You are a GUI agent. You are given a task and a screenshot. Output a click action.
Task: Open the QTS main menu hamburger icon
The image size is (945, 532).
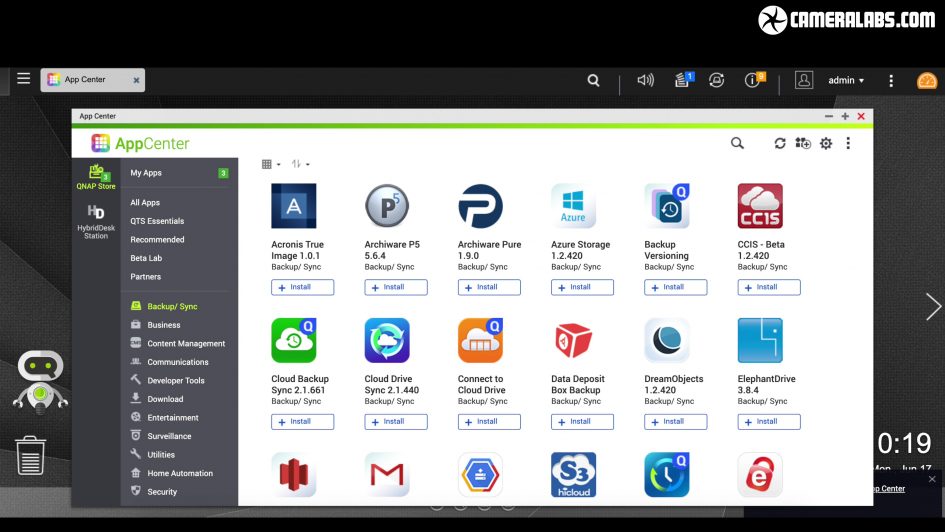(24, 78)
